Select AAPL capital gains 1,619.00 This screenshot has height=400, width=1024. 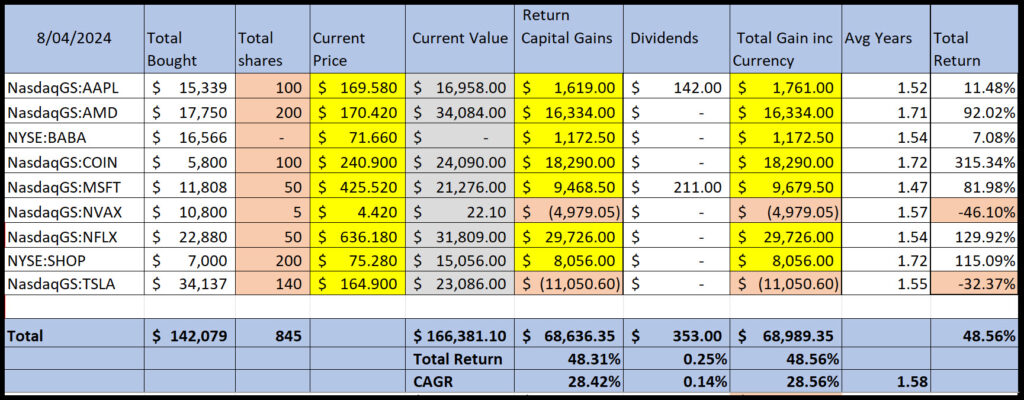pos(569,88)
